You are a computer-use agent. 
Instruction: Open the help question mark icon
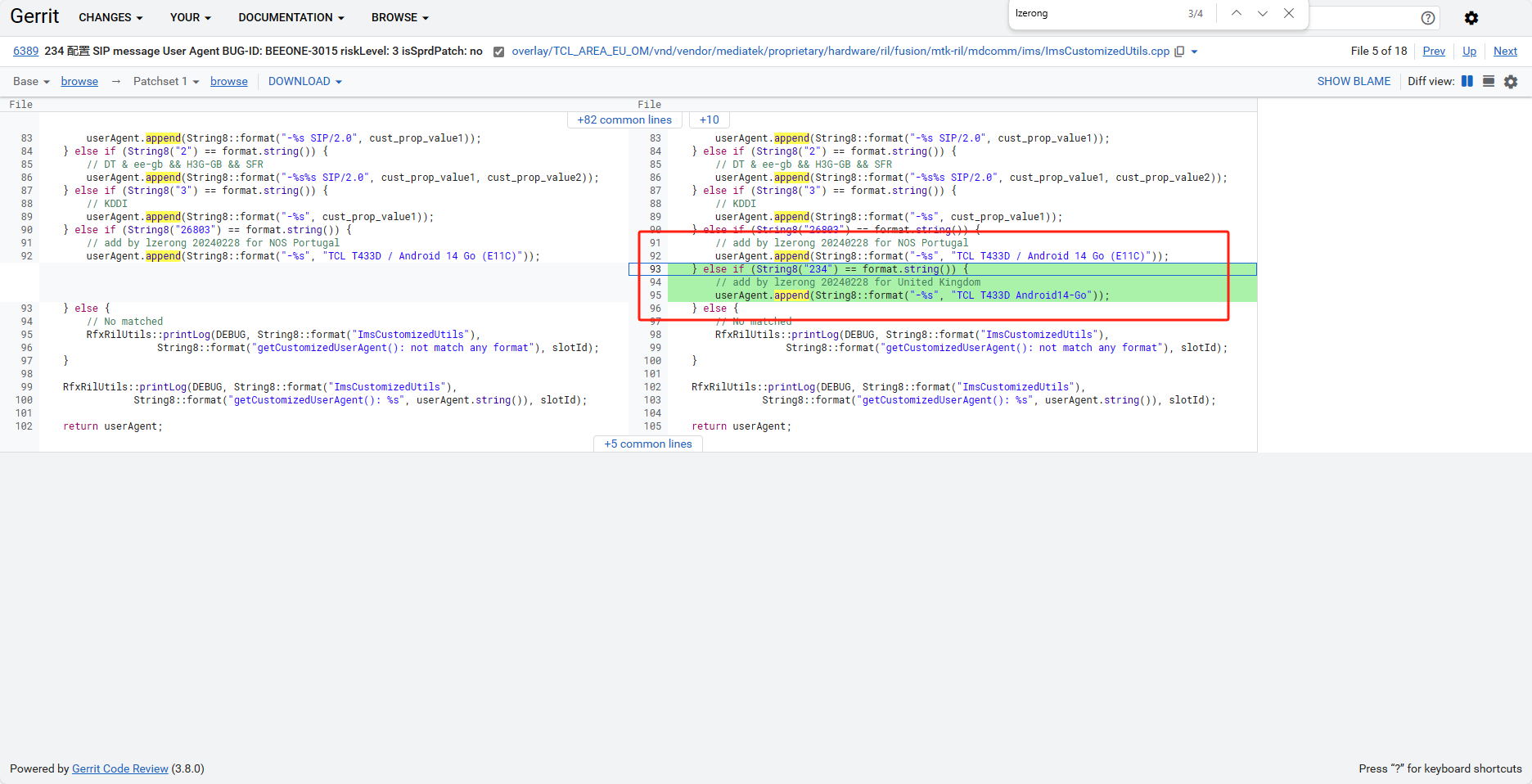click(1428, 18)
